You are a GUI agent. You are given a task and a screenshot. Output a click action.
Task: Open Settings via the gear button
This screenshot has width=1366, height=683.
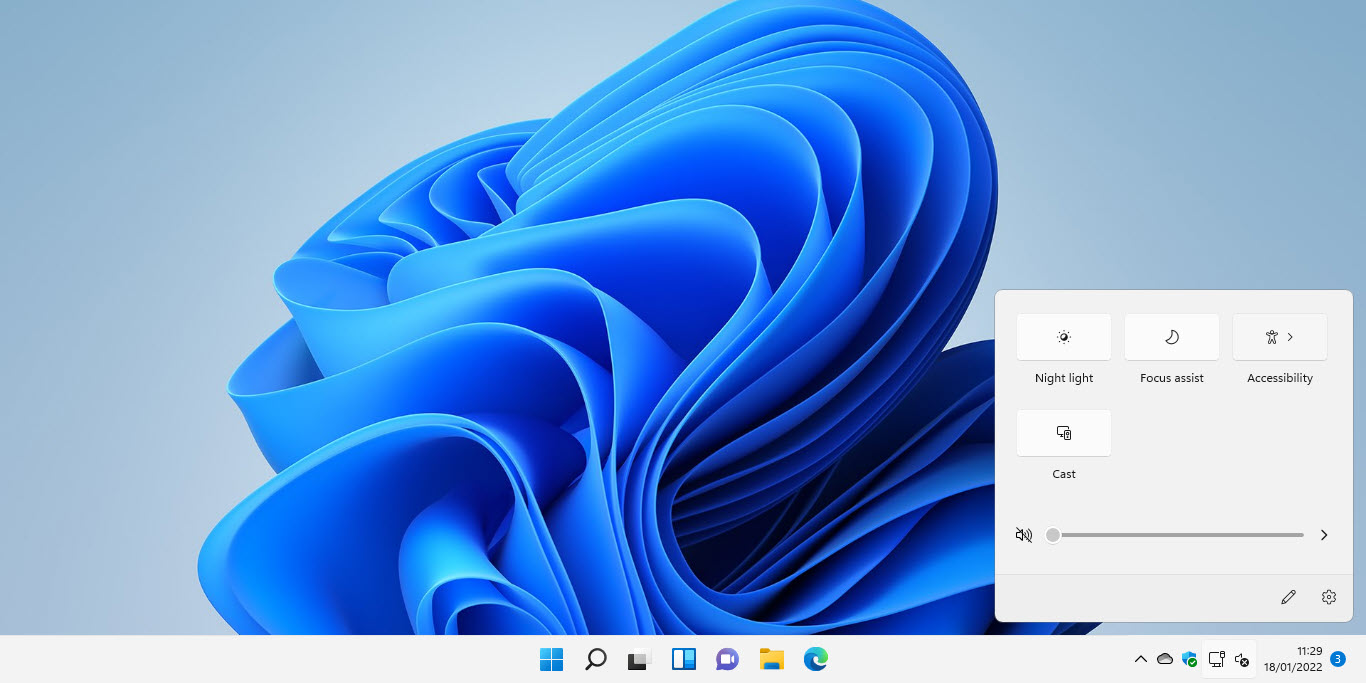click(1328, 596)
